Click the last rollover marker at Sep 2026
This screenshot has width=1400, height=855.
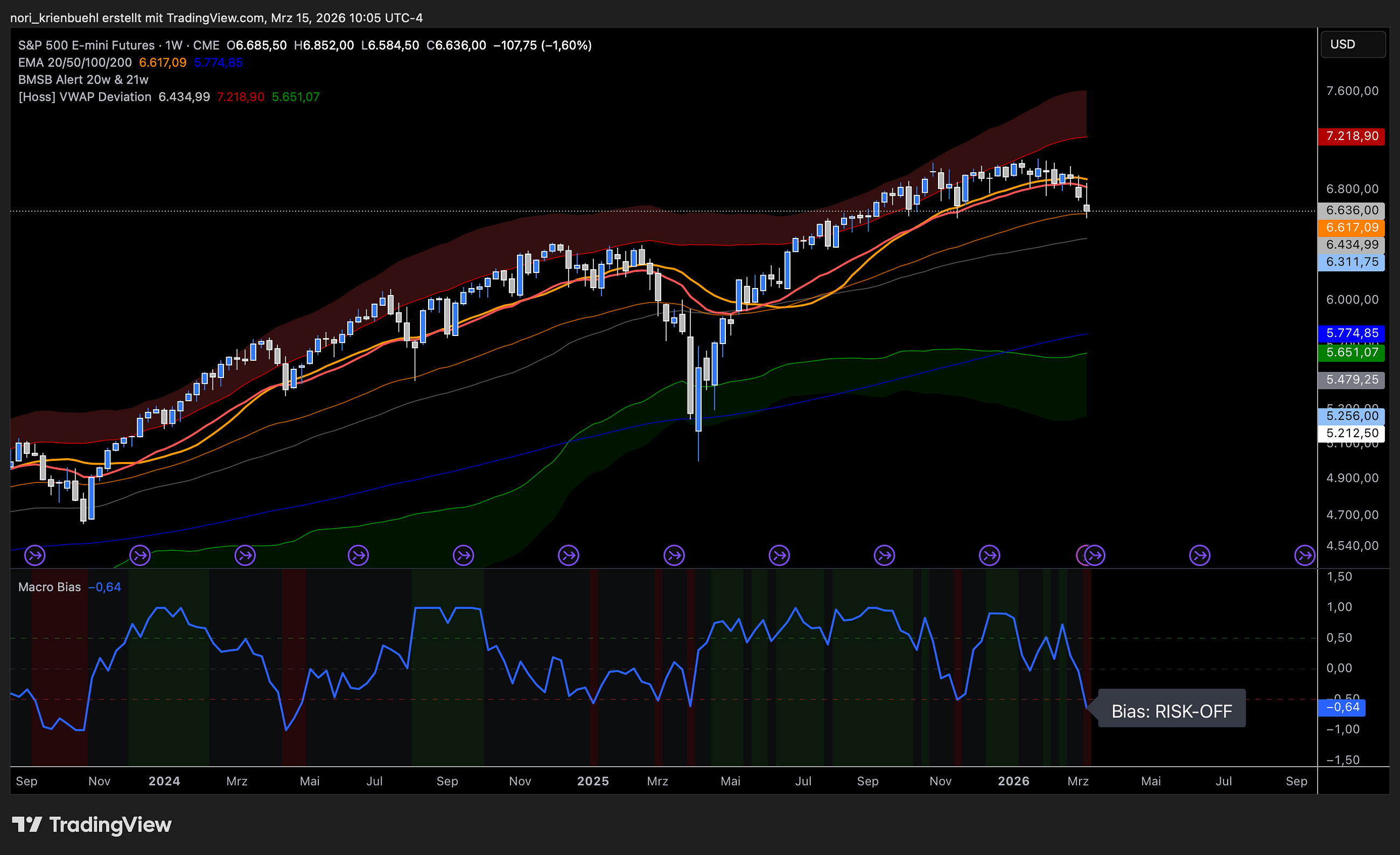pyautogui.click(x=1305, y=555)
